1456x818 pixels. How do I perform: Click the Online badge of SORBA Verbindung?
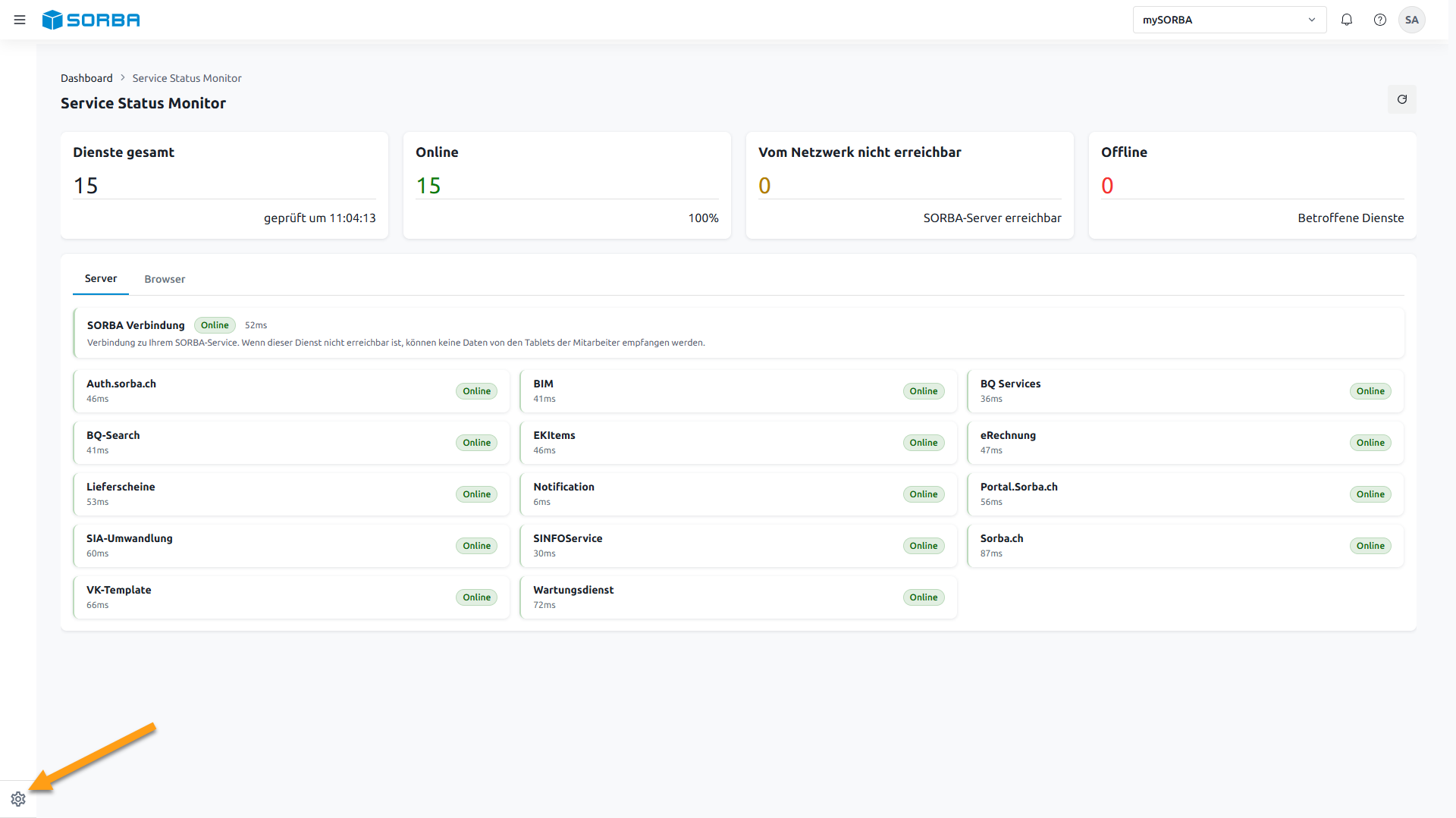[215, 325]
